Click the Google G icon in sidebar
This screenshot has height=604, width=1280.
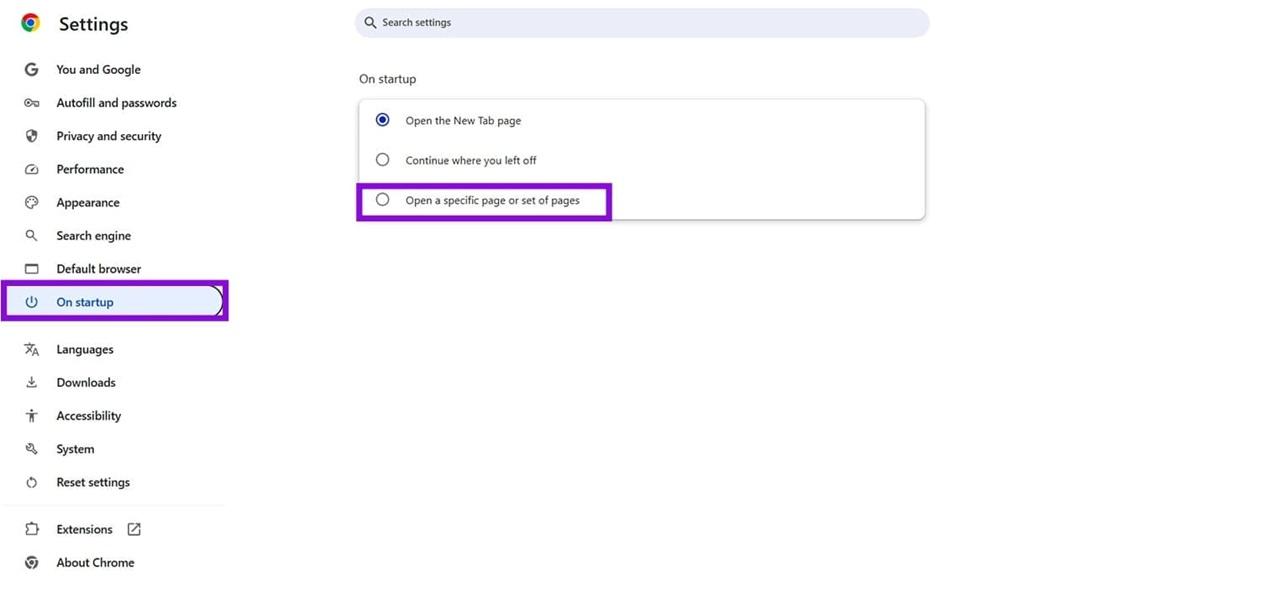click(32, 70)
